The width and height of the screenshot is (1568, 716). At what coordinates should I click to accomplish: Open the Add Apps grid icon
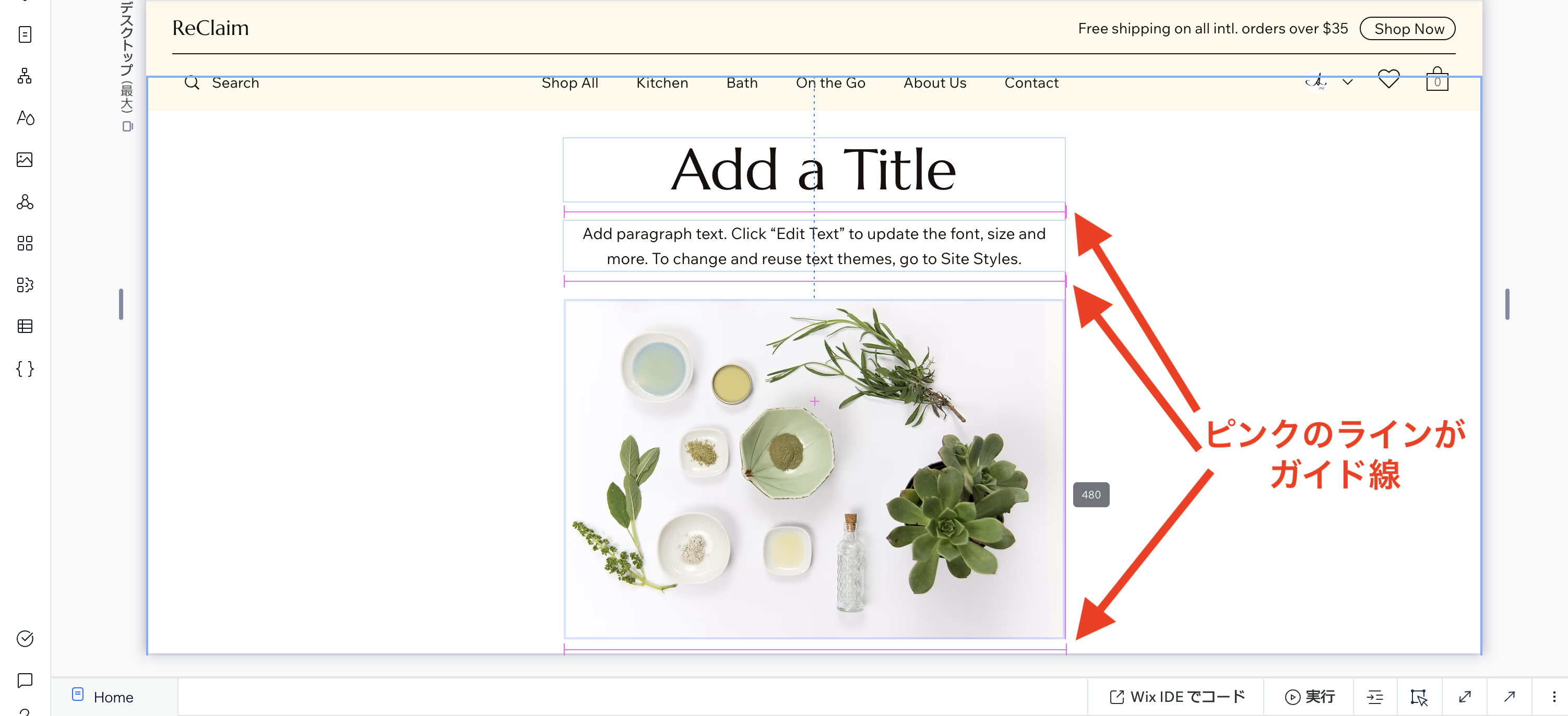point(25,243)
